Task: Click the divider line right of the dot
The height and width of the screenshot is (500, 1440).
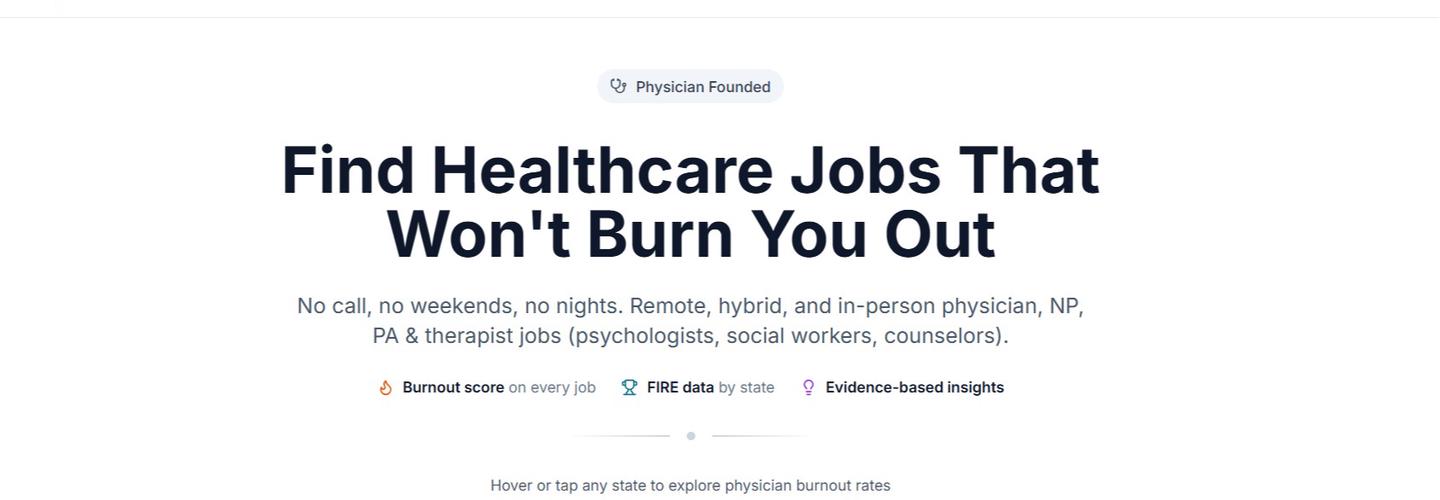Action: [758, 436]
